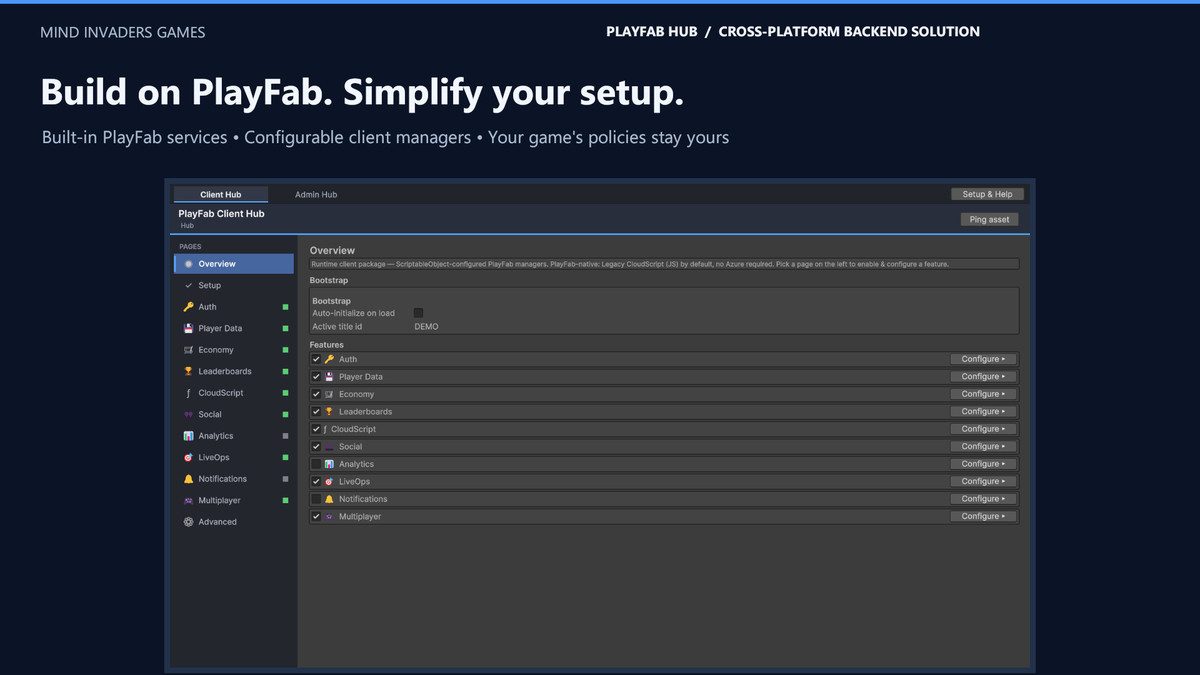The height and width of the screenshot is (675, 1200).
Task: Click the Social icon in Pages sidebar
Action: click(189, 414)
